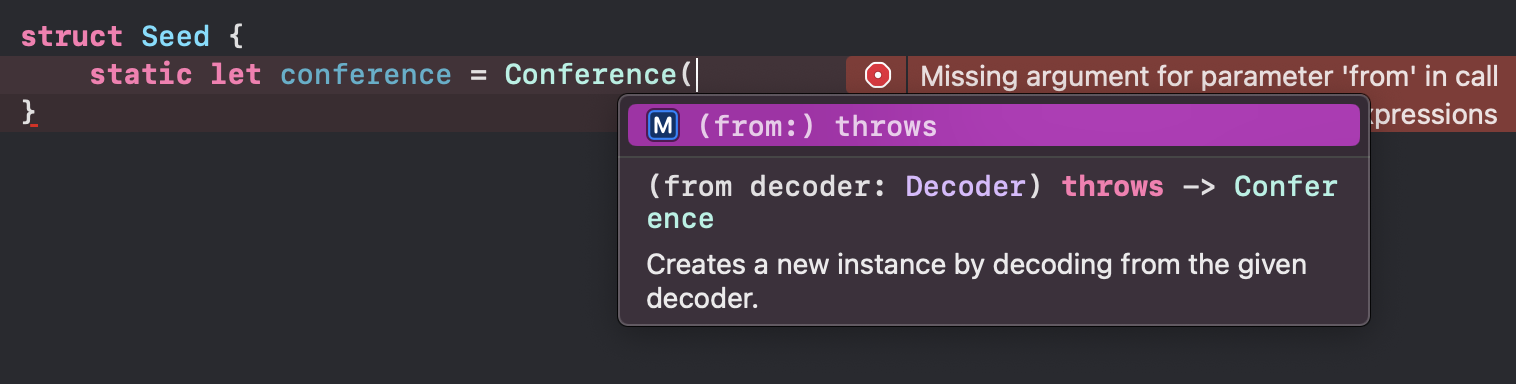
Task: Click the red error indicator icon
Action: [877, 75]
